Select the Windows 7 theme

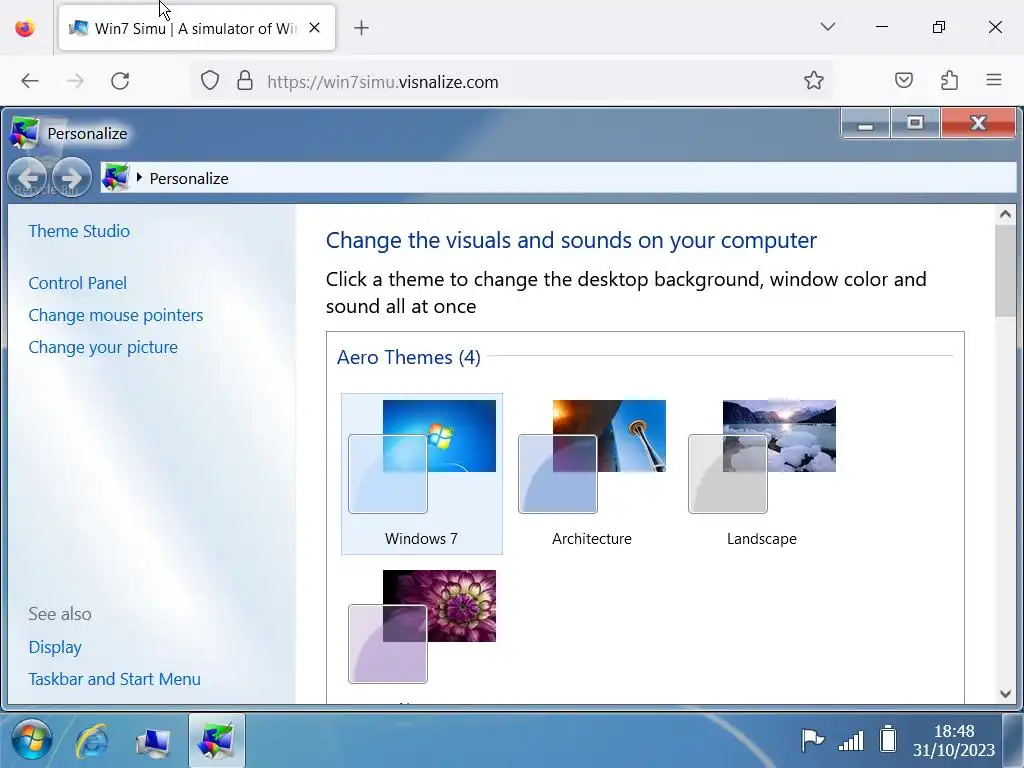422,473
